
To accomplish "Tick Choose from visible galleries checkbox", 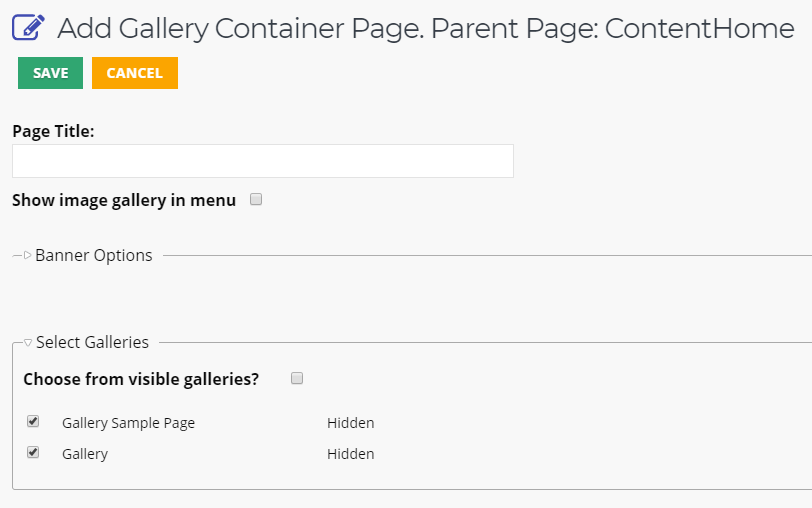I will point(297,379).
